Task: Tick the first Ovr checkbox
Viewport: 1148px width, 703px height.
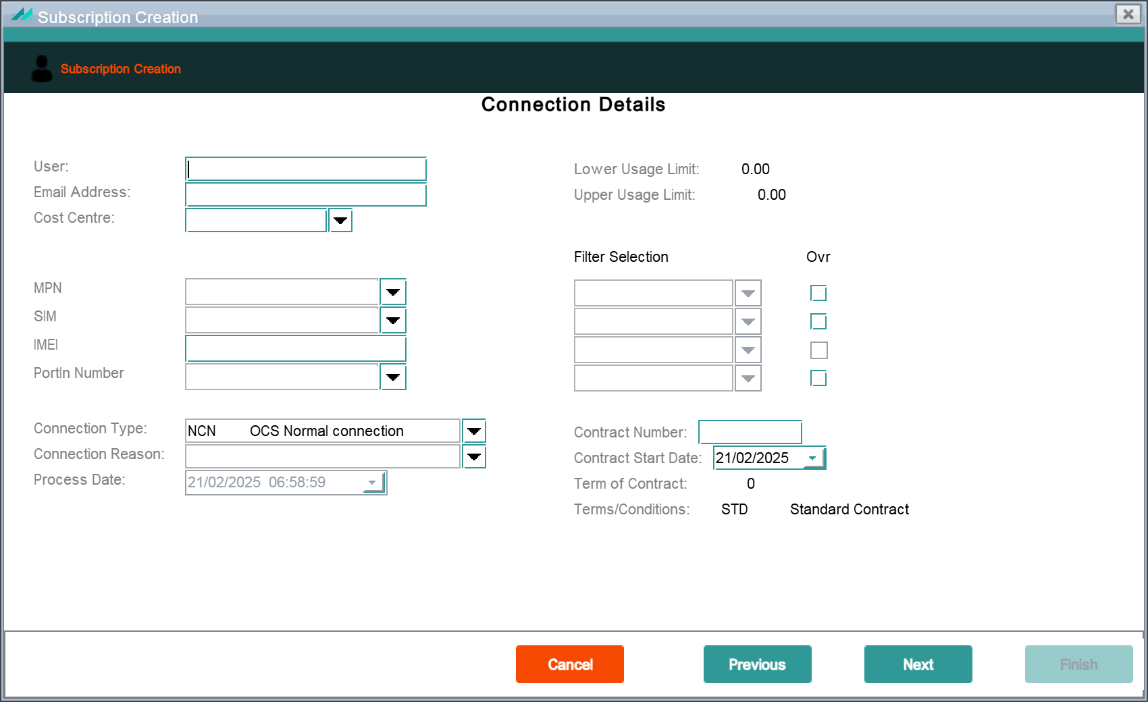Action: pos(819,294)
